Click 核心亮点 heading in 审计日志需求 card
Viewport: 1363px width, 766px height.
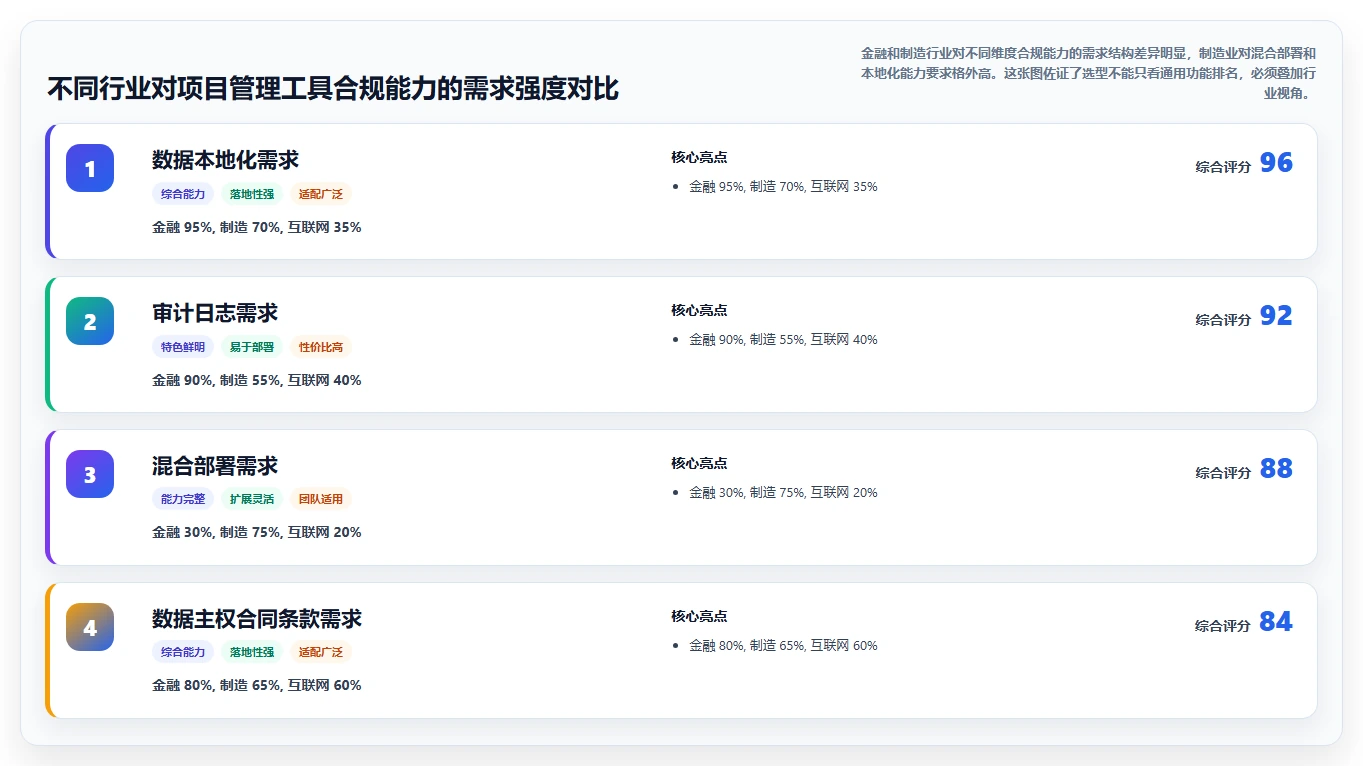tap(699, 310)
